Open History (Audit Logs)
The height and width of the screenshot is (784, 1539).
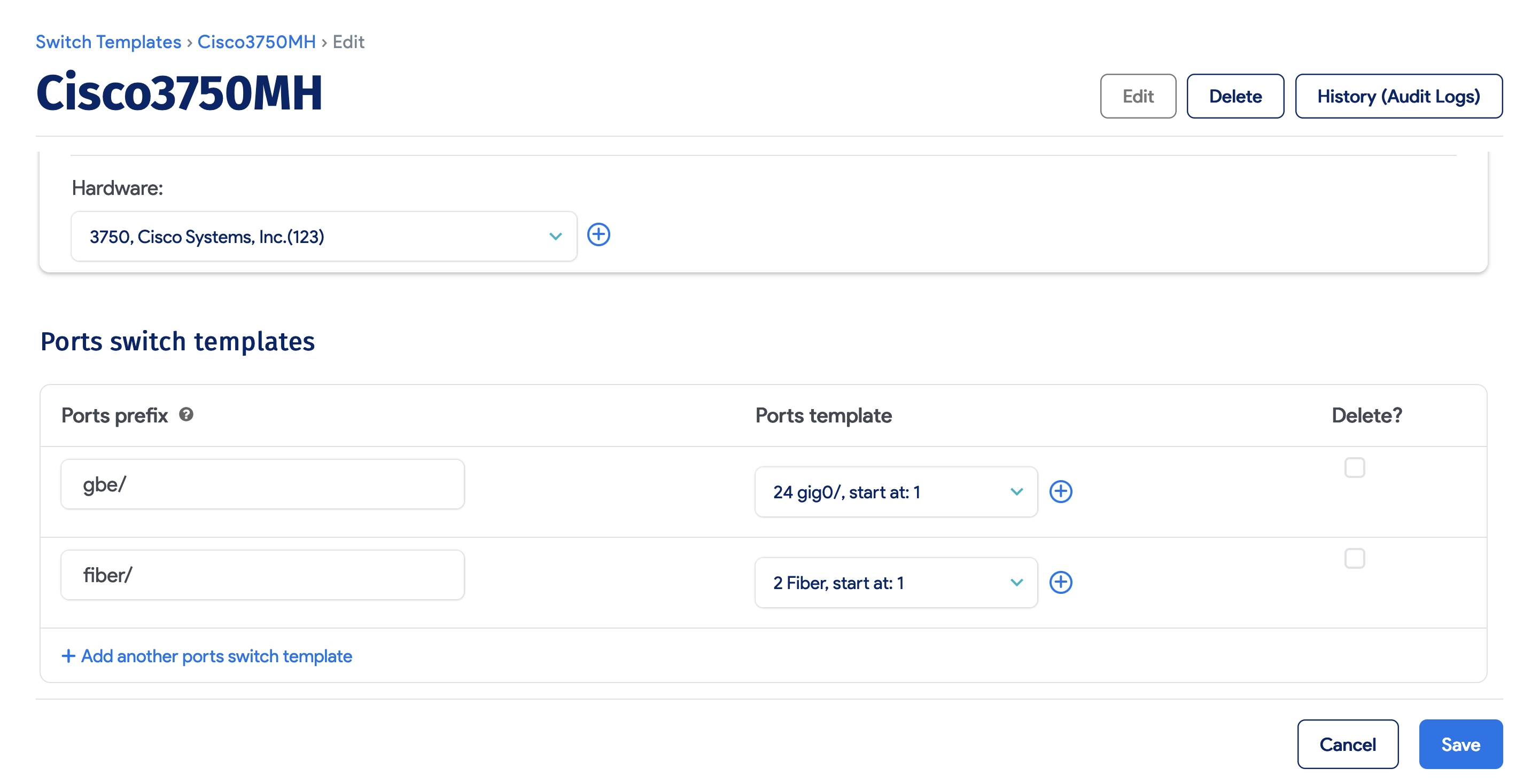tap(1398, 96)
